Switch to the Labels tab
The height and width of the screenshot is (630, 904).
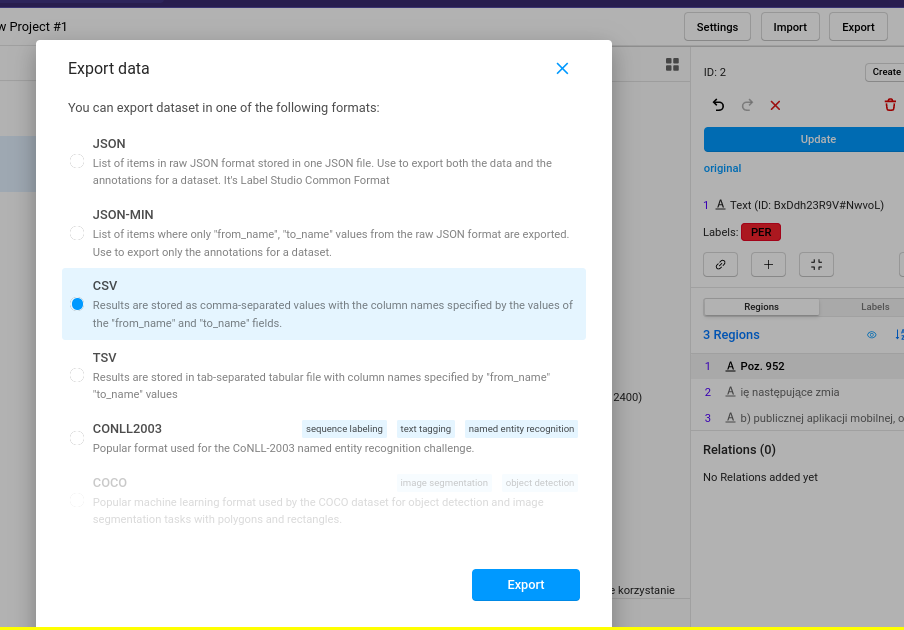point(875,307)
